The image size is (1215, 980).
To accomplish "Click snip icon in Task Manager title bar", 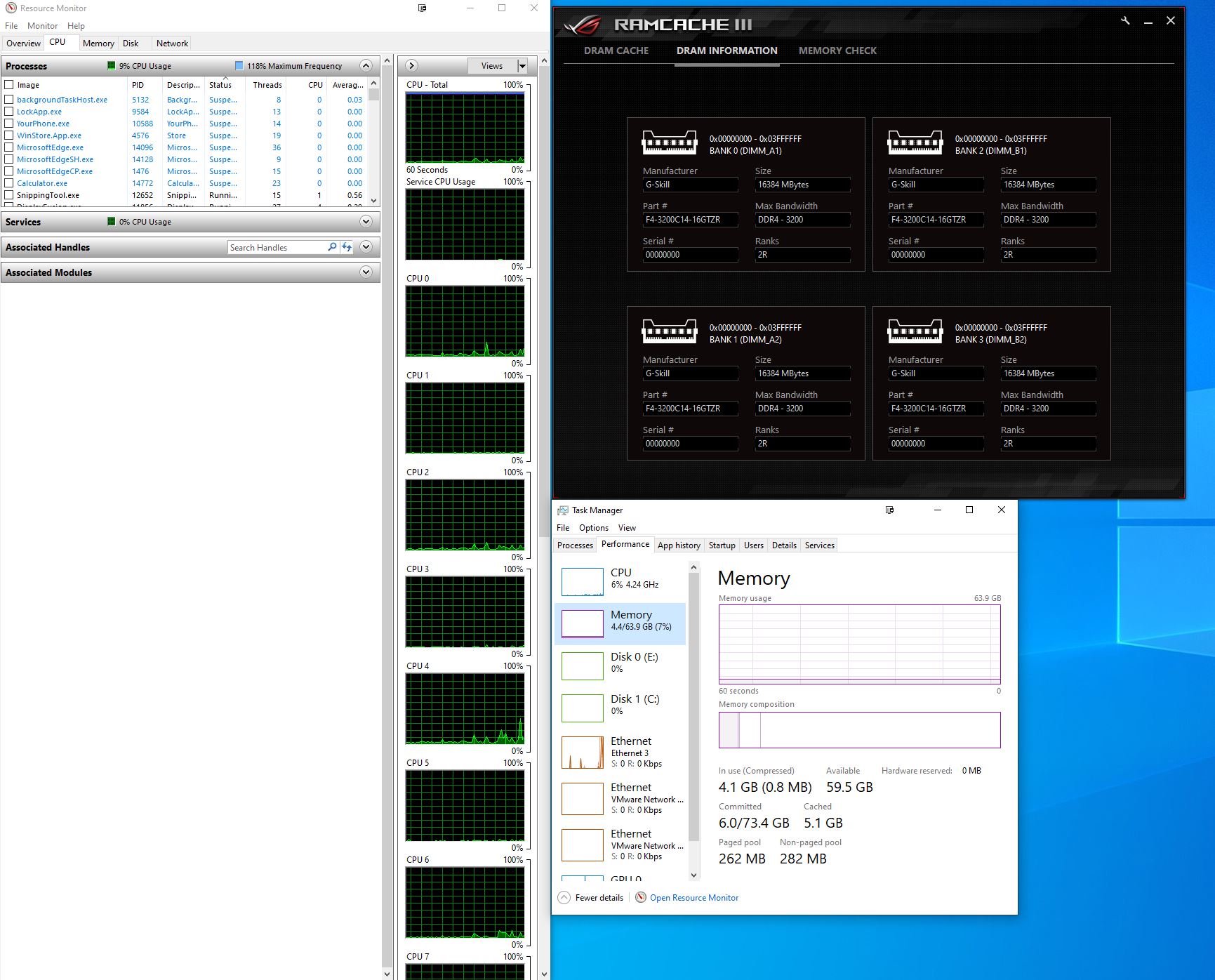I will 890,510.
